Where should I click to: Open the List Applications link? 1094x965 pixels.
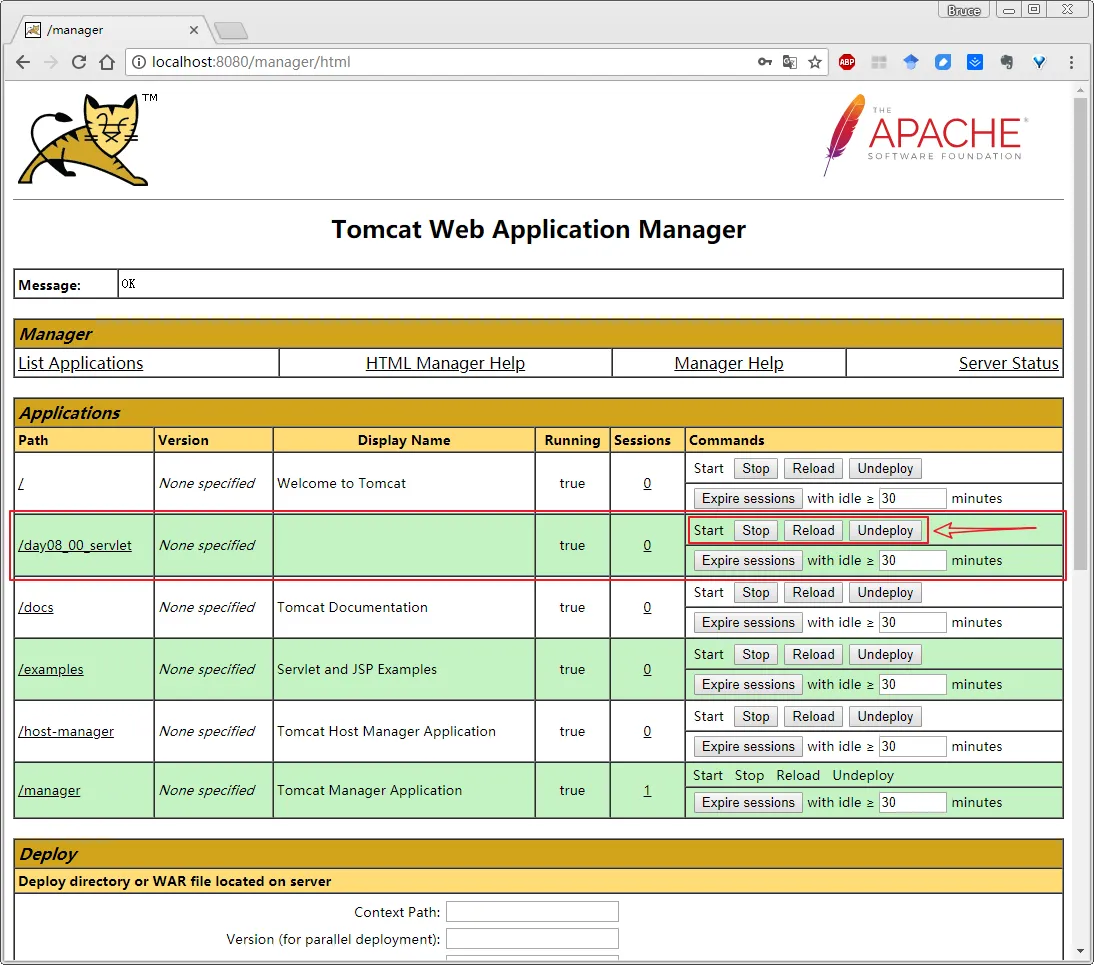pos(81,364)
